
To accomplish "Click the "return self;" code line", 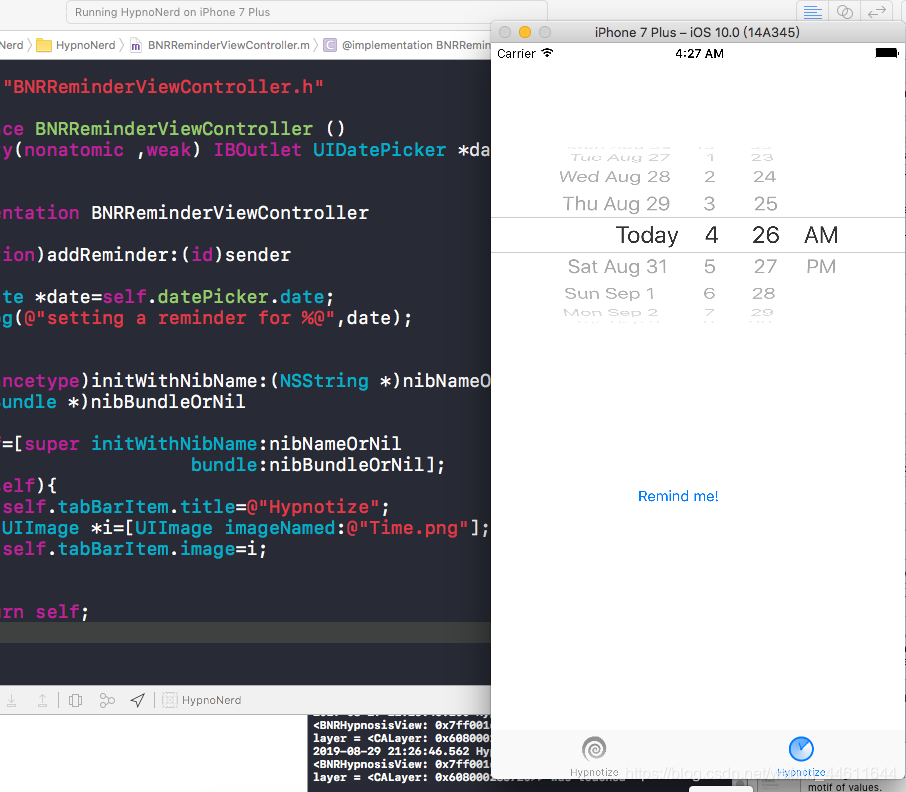I will (44, 612).
